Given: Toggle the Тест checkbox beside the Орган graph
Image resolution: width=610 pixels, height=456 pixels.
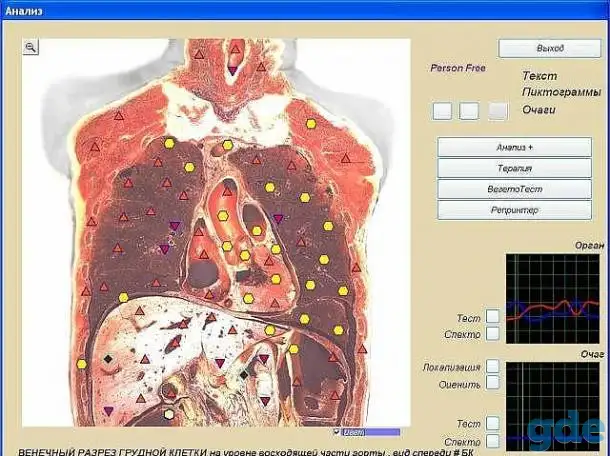Looking at the screenshot, I should coord(493,316).
